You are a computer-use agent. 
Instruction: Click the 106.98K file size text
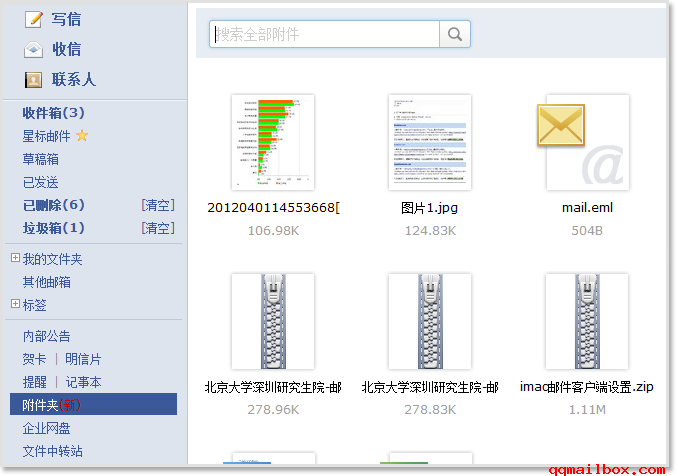click(273, 230)
